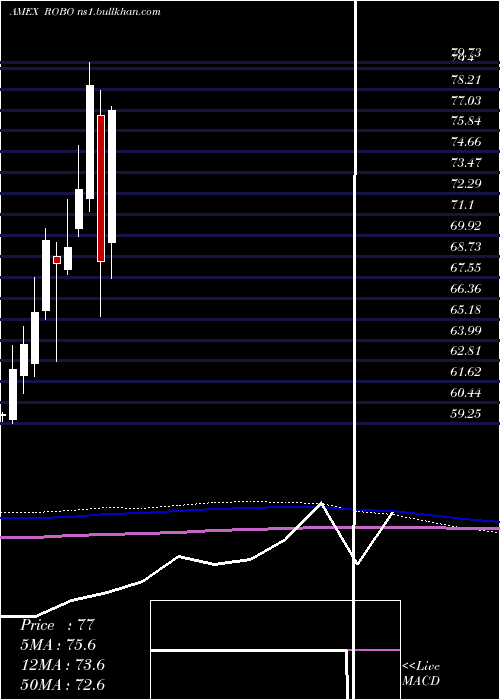This screenshot has width=500, height=700.
Task: Click the 67.55 price axis label
Action: pyautogui.click(x=466, y=268)
